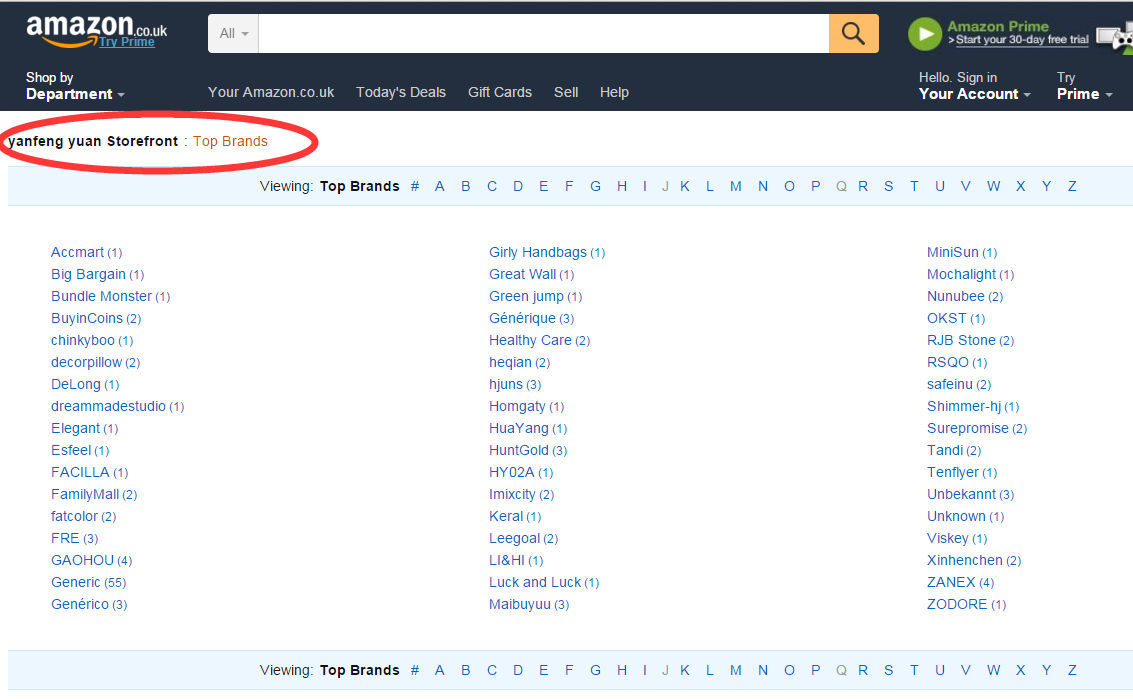Image resolution: width=1133 pixels, height=699 pixels.
Task: Open GAOHOU brand link
Action: click(82, 560)
